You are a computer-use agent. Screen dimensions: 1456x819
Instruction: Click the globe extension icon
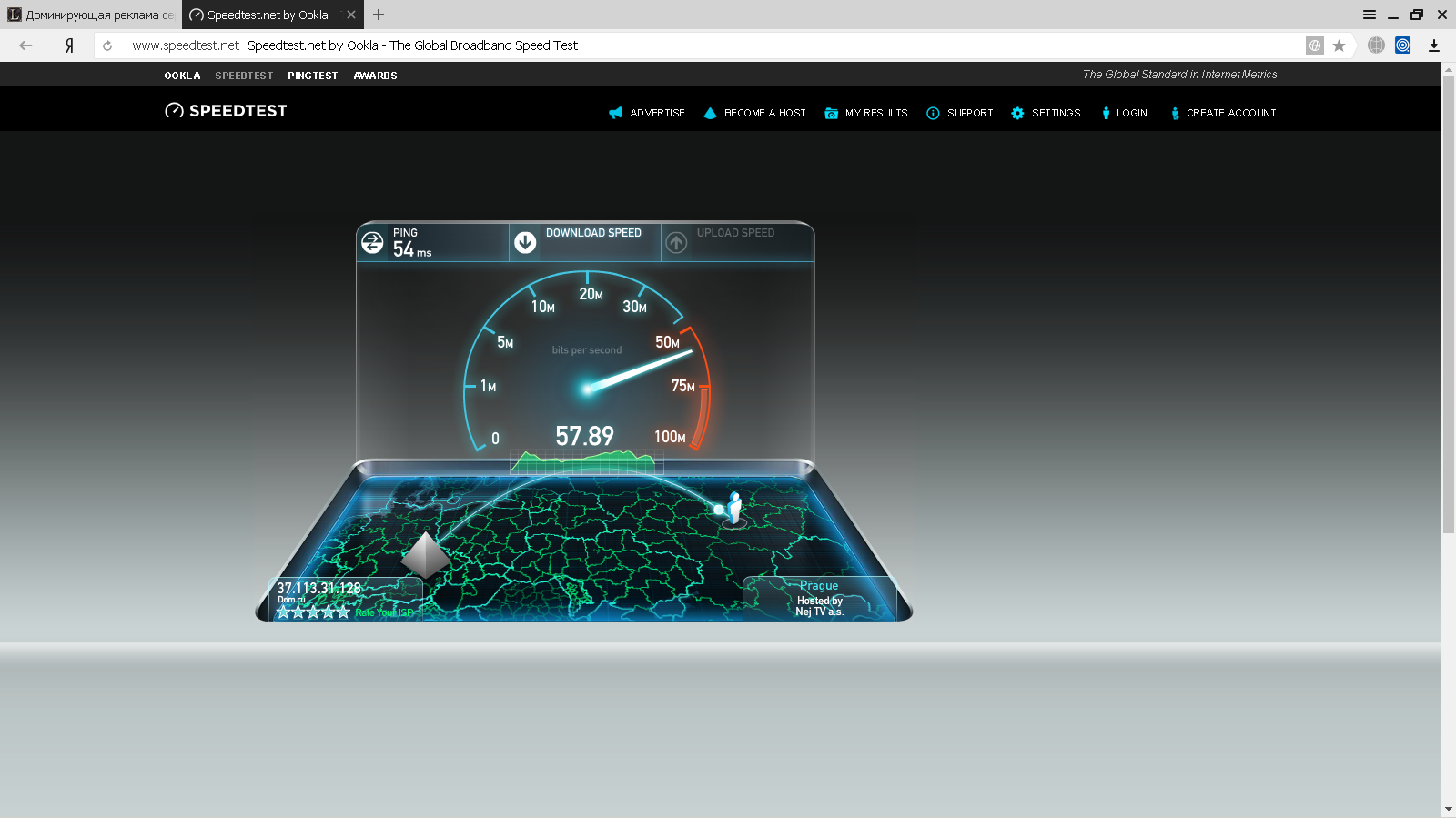tap(1376, 45)
